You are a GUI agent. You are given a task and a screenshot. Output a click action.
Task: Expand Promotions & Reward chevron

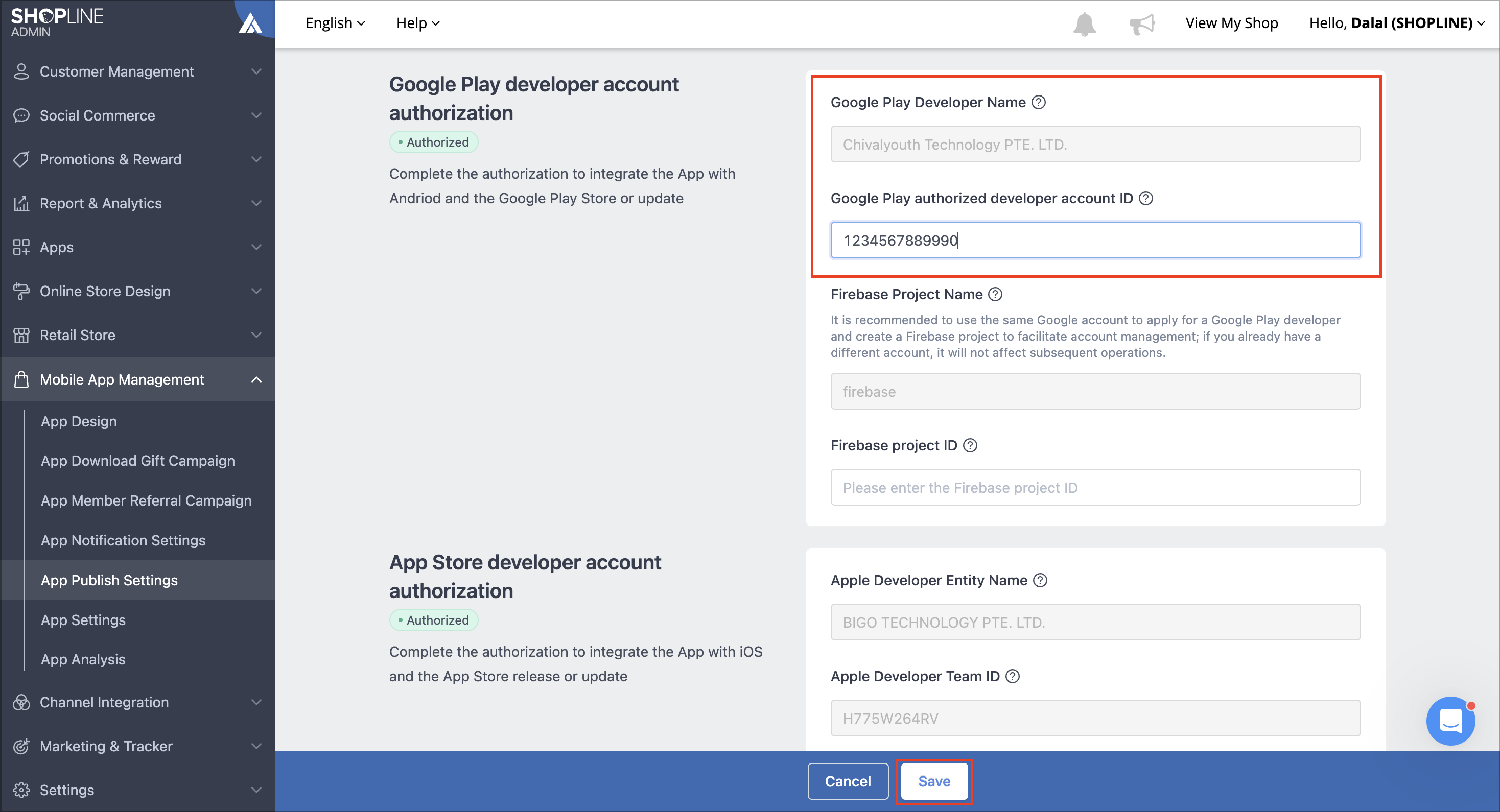[x=256, y=159]
